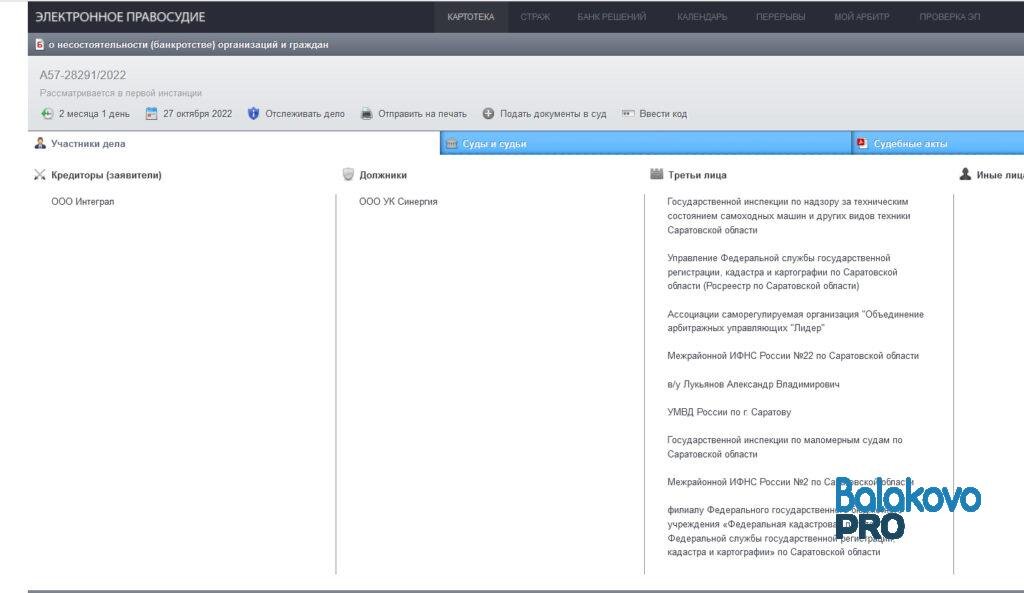Switch to Судебные акты tab
Image resolution: width=1024 pixels, height=593 pixels.
[x=938, y=144]
